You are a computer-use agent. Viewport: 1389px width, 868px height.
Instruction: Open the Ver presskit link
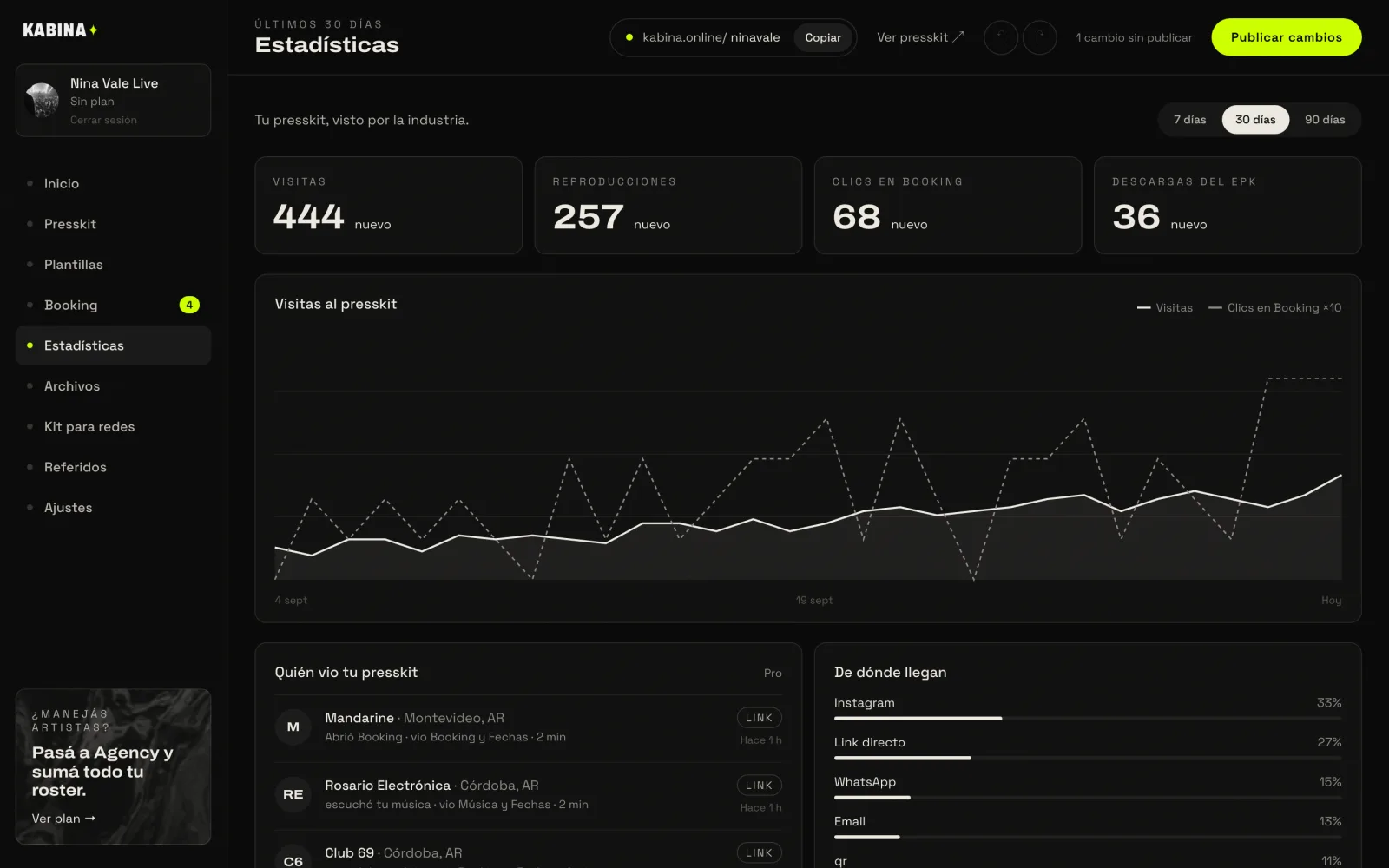click(920, 37)
